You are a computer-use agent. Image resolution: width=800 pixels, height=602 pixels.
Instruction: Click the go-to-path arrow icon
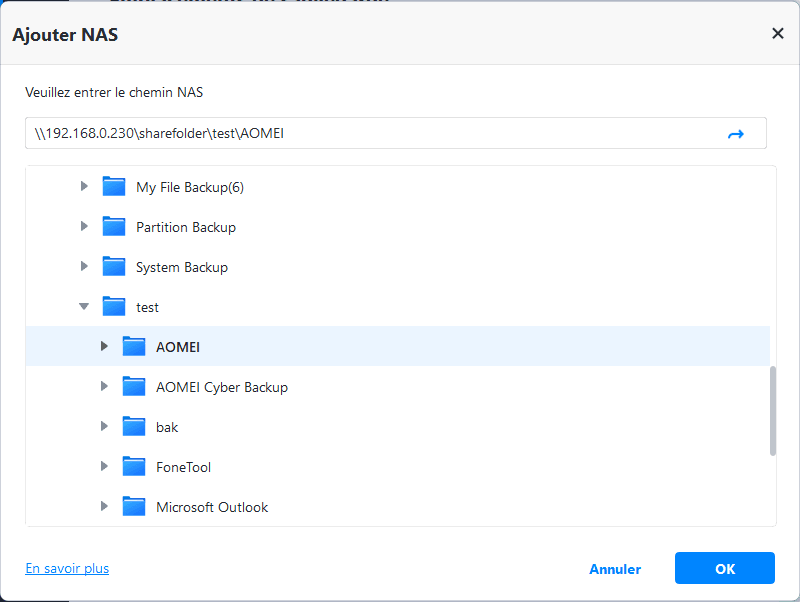tap(736, 134)
